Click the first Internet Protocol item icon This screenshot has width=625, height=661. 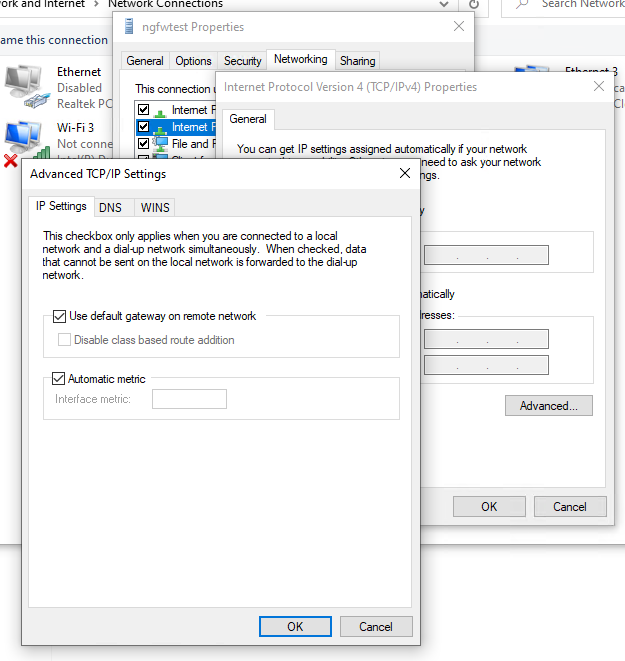click(160, 111)
